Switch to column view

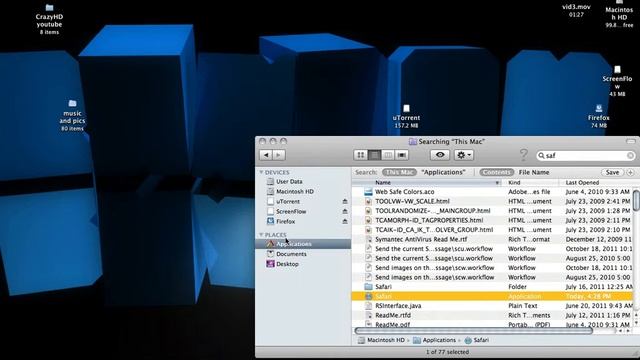[x=388, y=155]
